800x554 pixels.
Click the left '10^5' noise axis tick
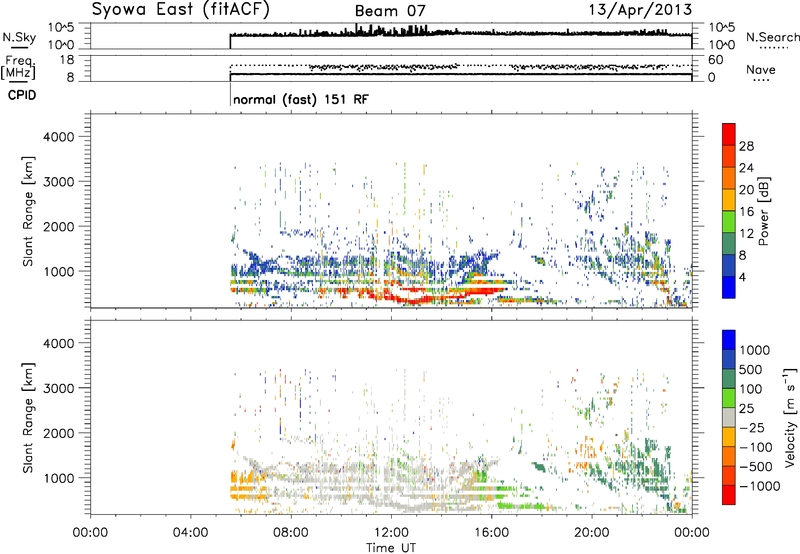coord(61,27)
